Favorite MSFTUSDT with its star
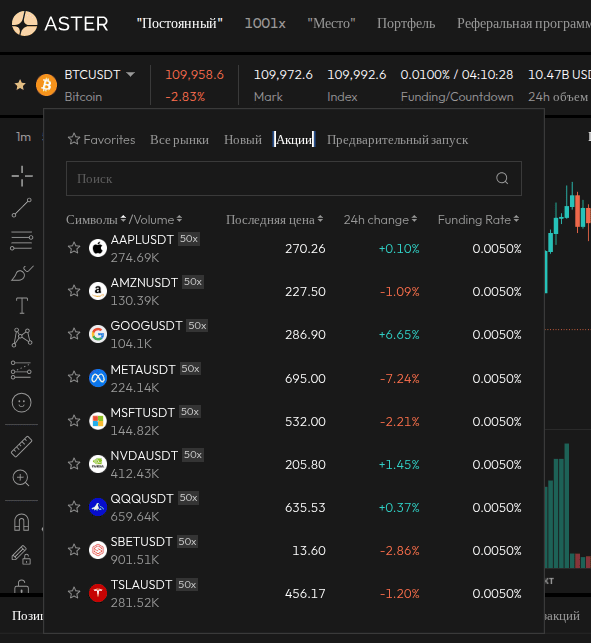The image size is (591, 643). pos(74,421)
